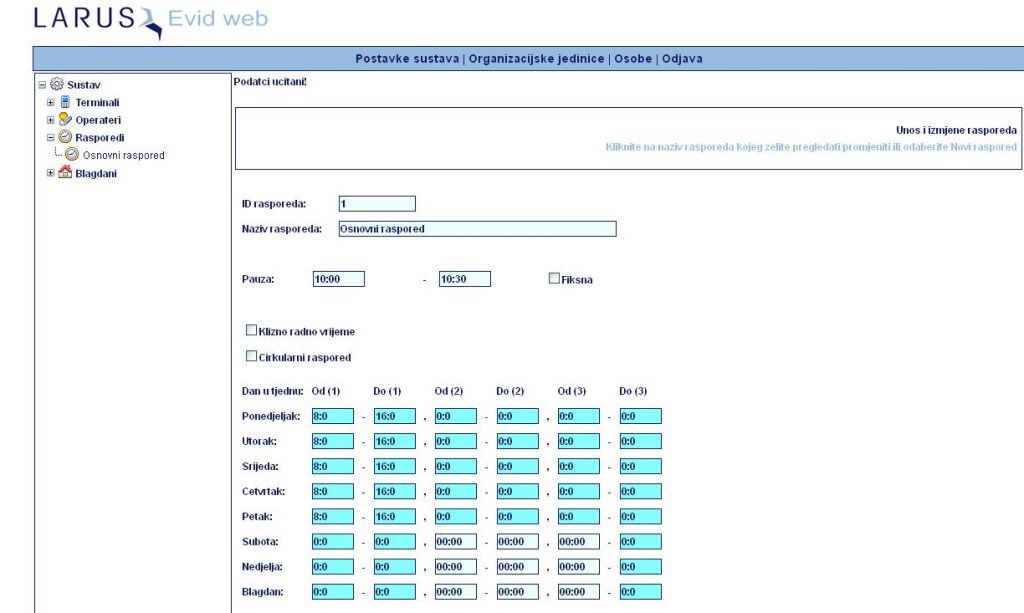Image resolution: width=1024 pixels, height=613 pixels.
Task: Click the Rasporedi clock icon
Action: (66, 137)
